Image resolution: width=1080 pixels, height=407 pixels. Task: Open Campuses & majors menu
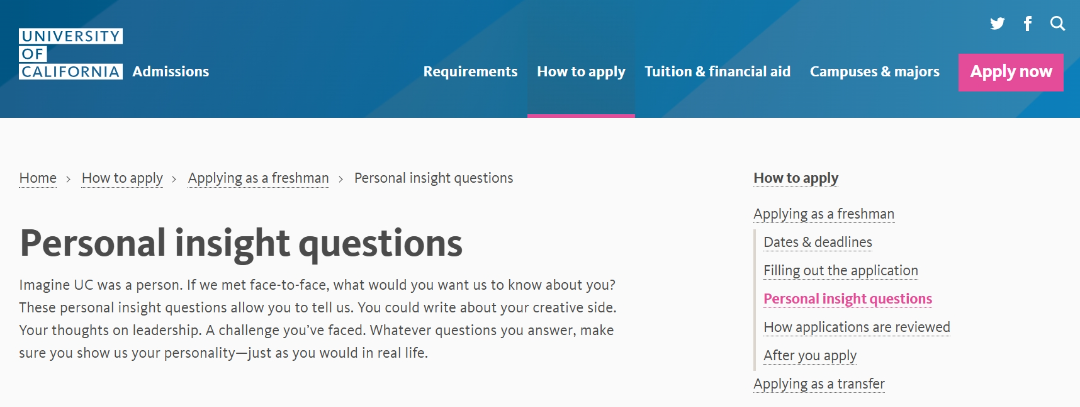[x=874, y=72]
